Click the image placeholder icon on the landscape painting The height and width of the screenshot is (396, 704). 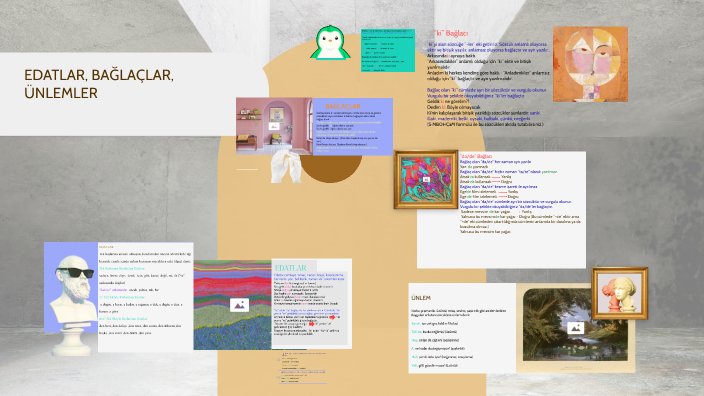pos(575,328)
